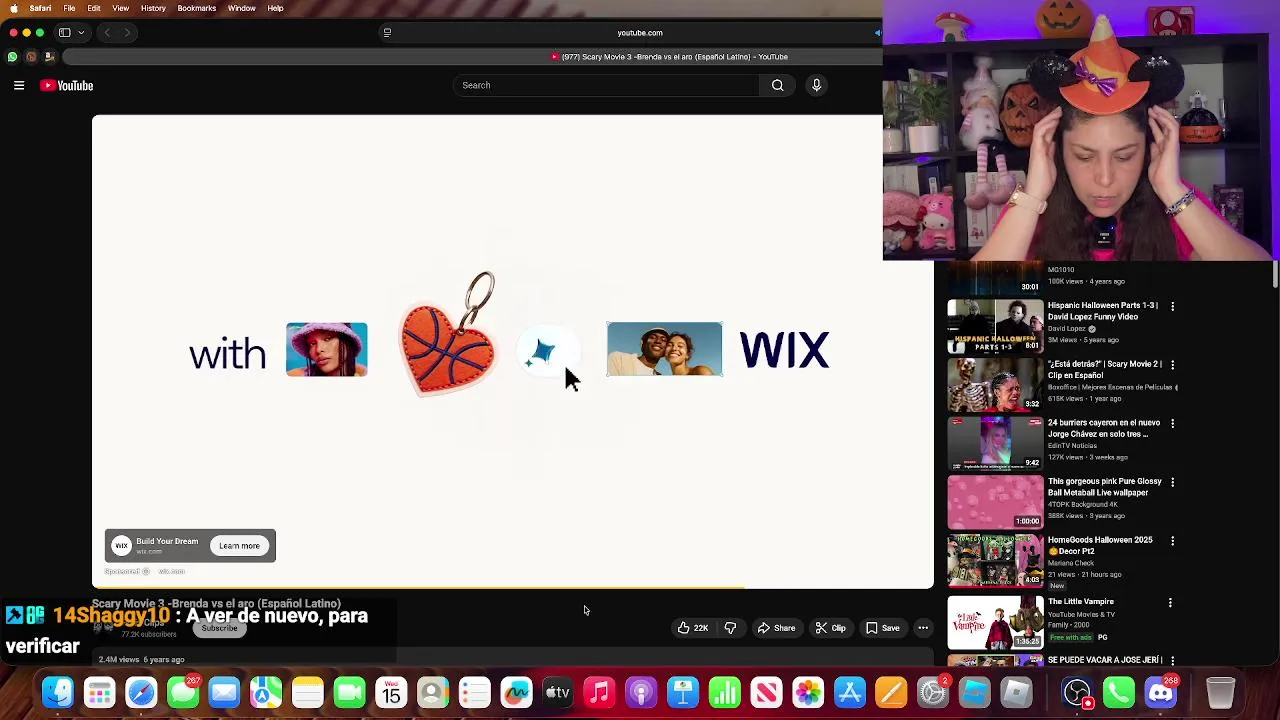Screen dimensions: 1280x720
Task: Save the video to a playlist
Action: tap(882, 628)
